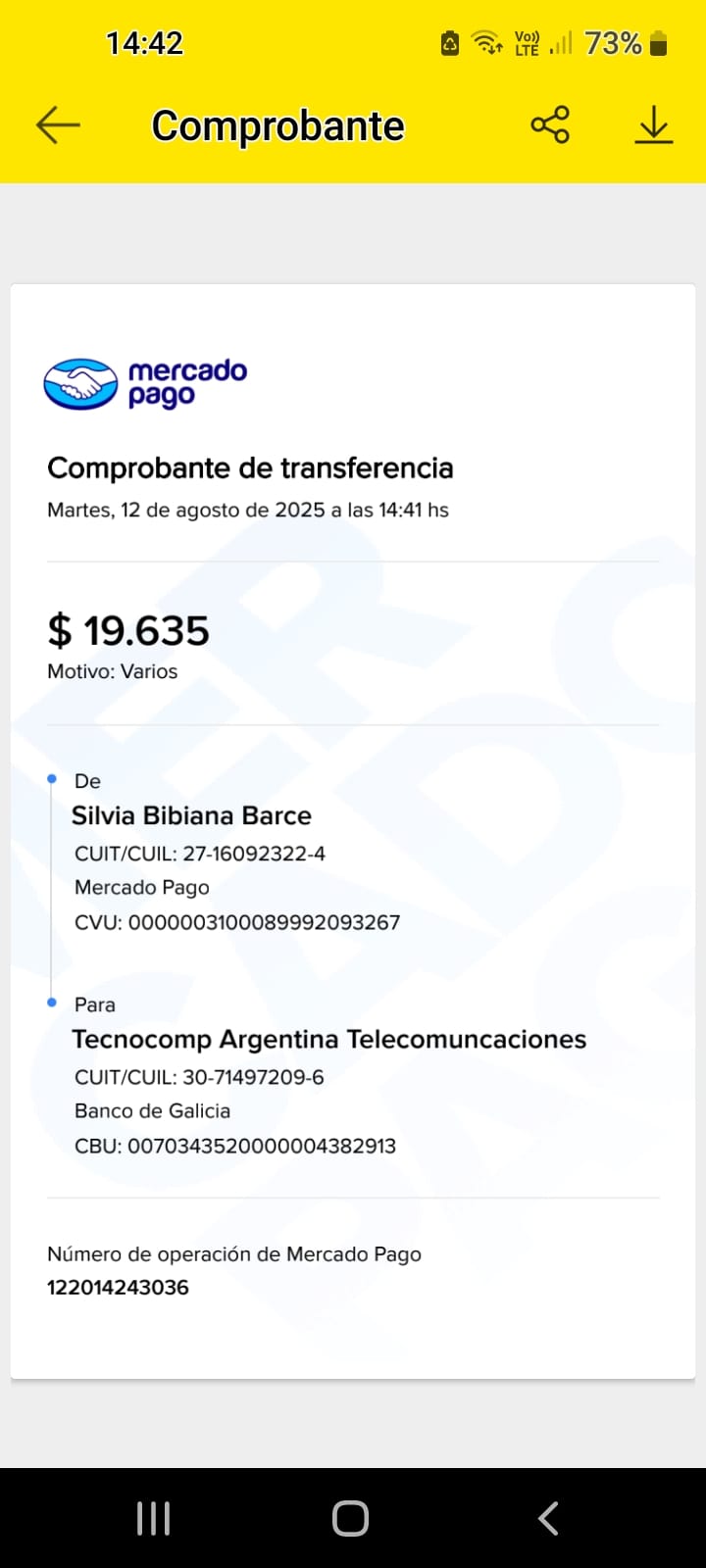Screen dimensions: 706x1568
Task: Tap the back arrow in header
Action: point(58,125)
